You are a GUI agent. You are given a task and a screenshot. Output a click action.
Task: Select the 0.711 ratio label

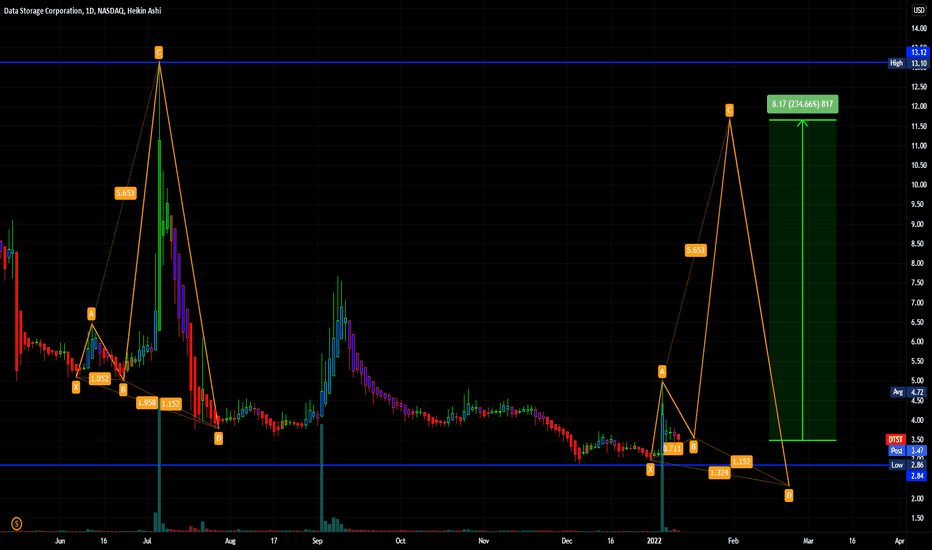673,448
